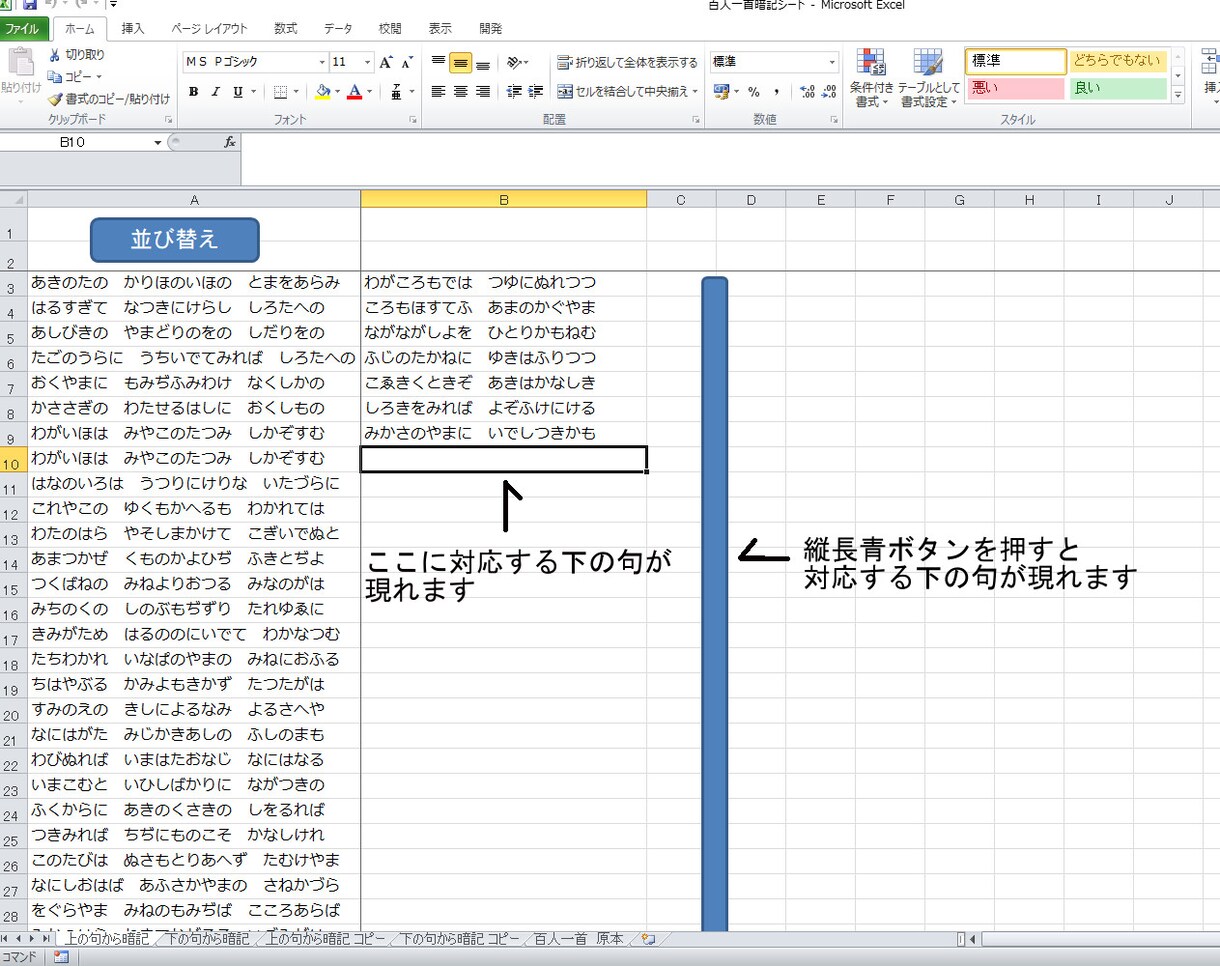Click the phonetic guide (furigana) icon
Image resolution: width=1220 pixels, height=966 pixels.
coord(396,92)
